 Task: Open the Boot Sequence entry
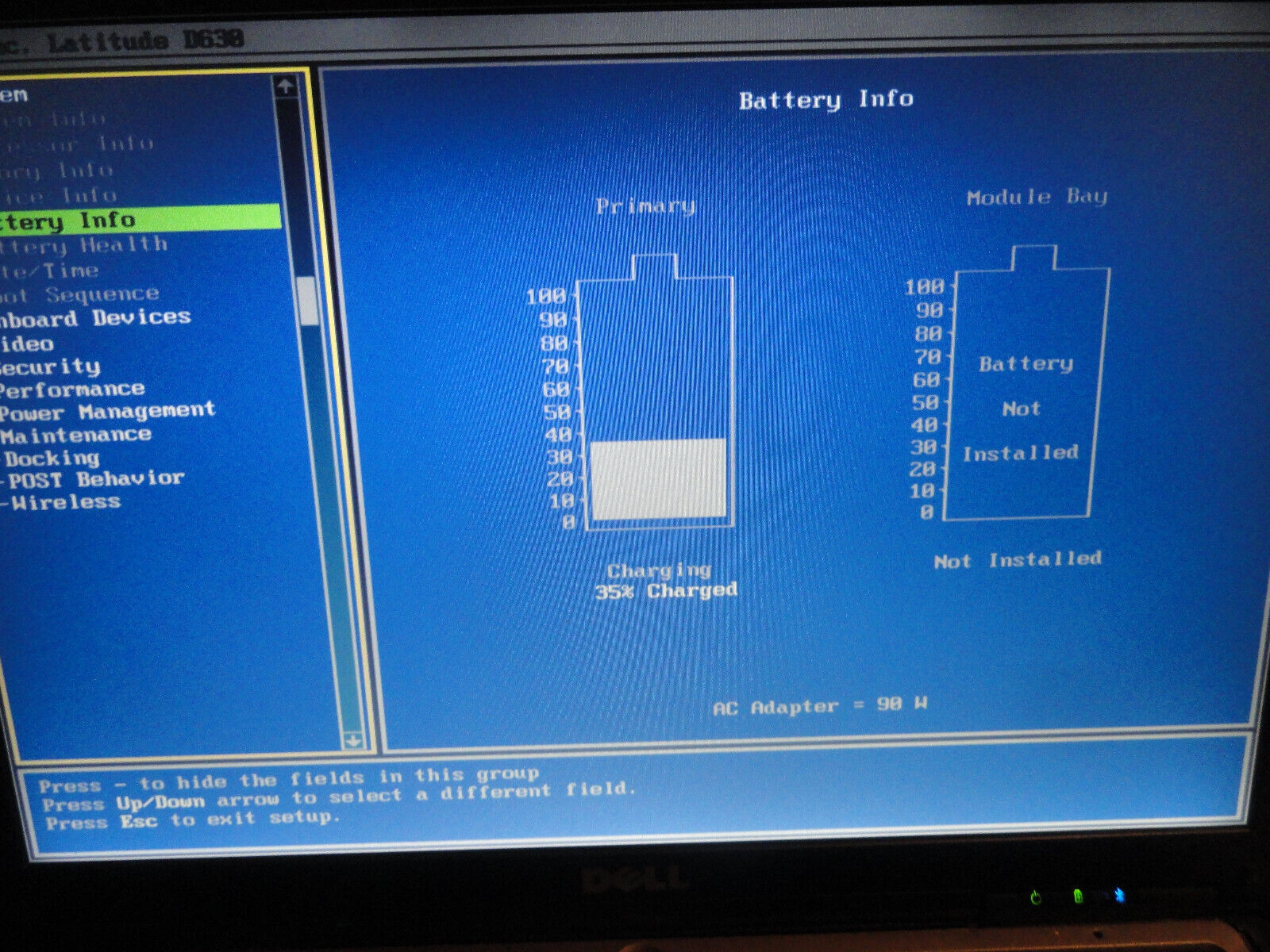(80, 294)
